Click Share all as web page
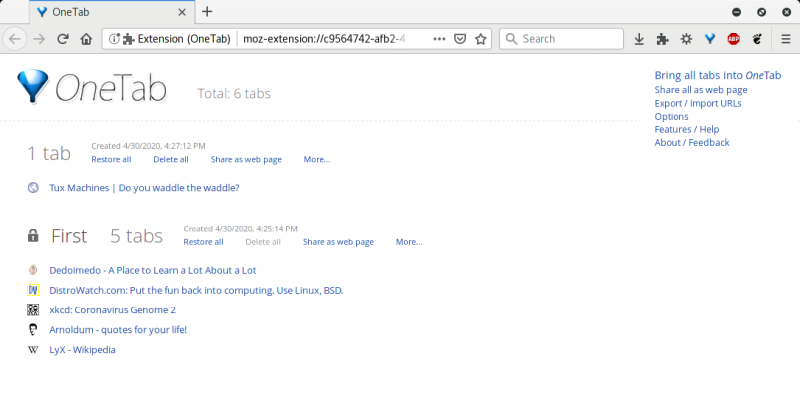Image resolution: width=800 pixels, height=411 pixels. (701, 90)
